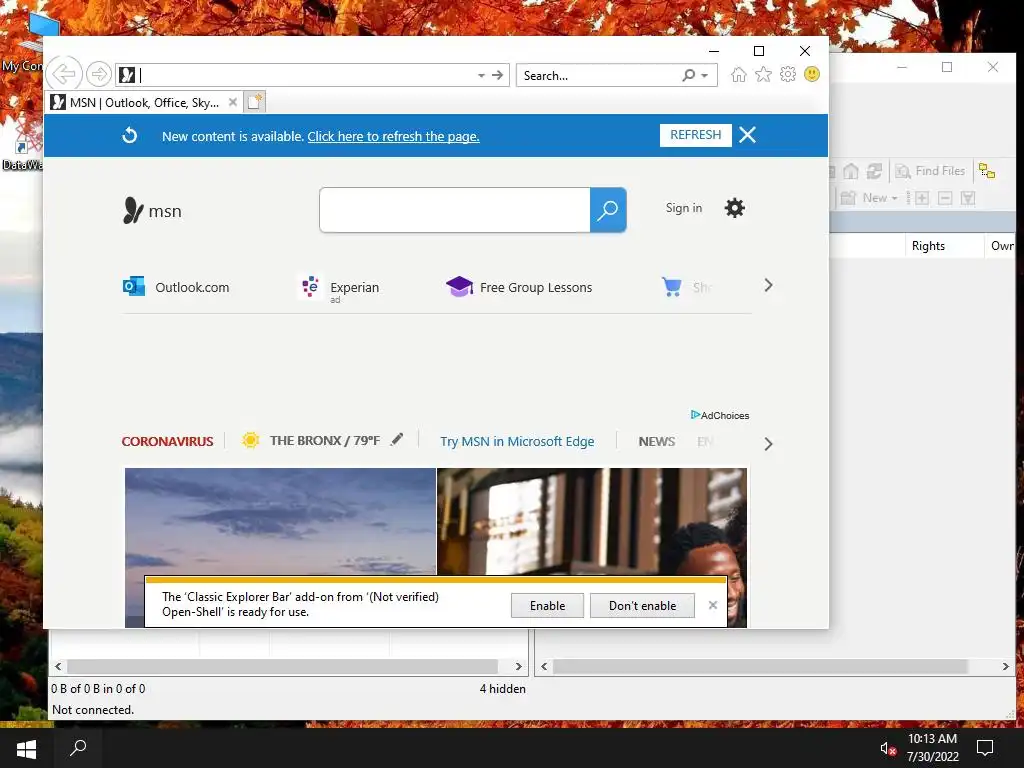Enable the Classic Explorer Bar add-on

(547, 605)
